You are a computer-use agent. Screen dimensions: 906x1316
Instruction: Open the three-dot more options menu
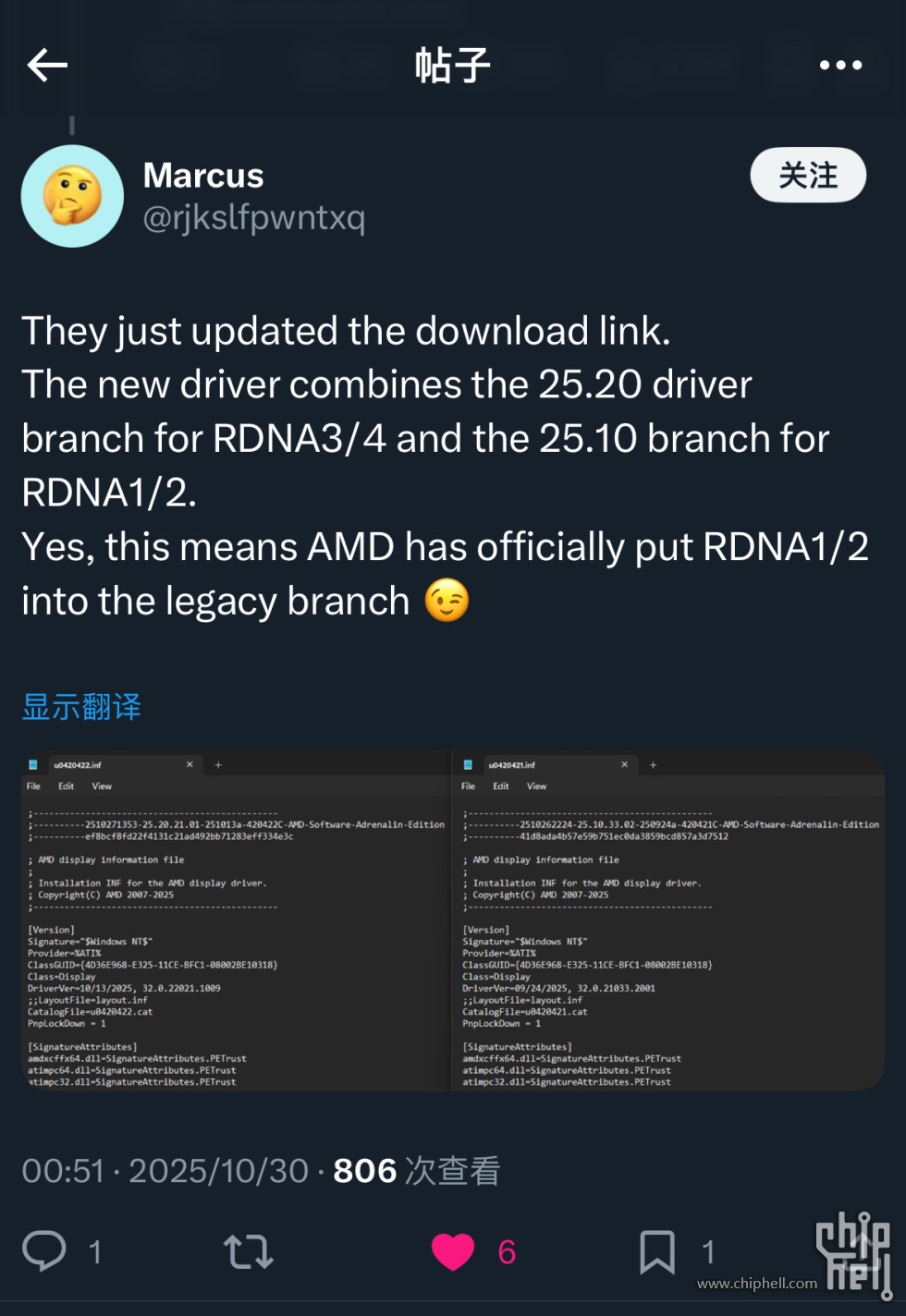coord(840,66)
